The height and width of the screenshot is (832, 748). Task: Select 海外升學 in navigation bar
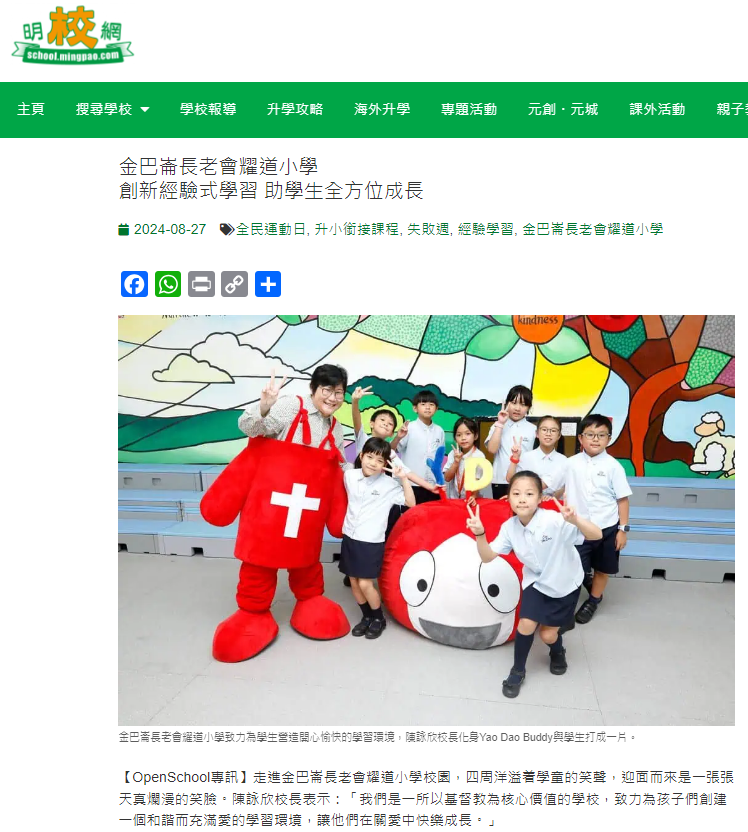[x=382, y=109]
